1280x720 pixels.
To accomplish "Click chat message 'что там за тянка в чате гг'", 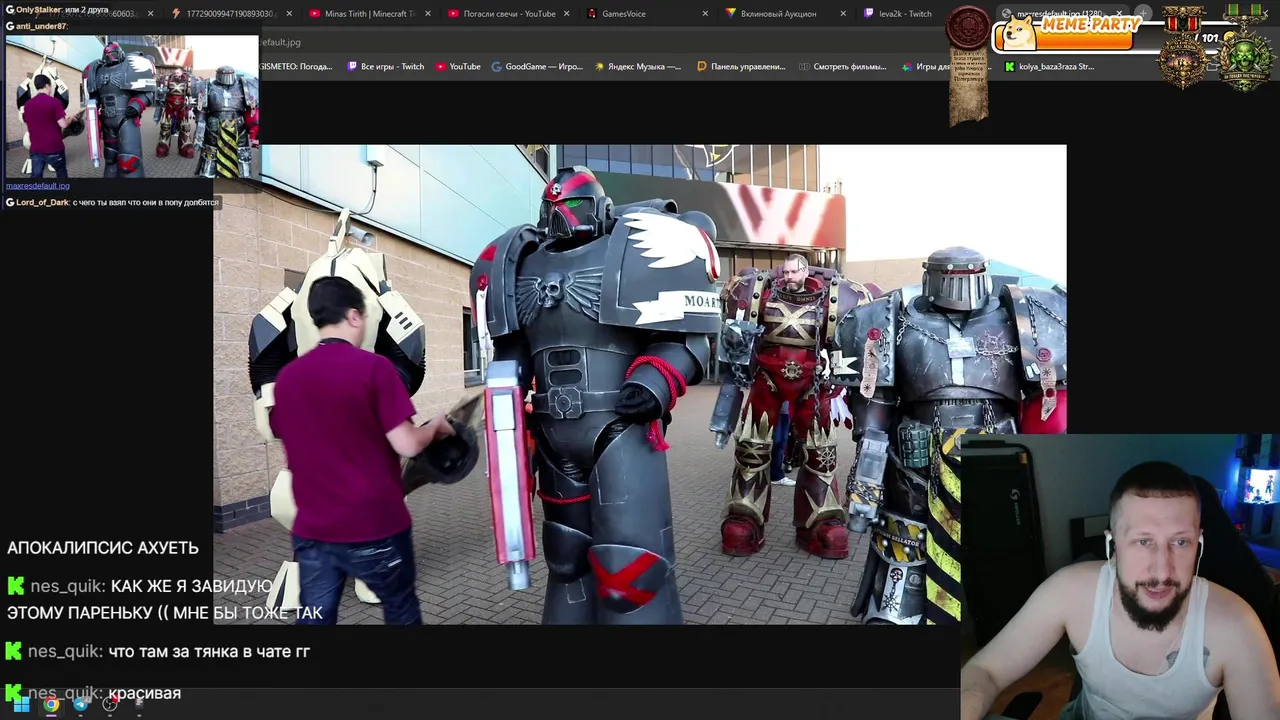I will coord(209,651).
